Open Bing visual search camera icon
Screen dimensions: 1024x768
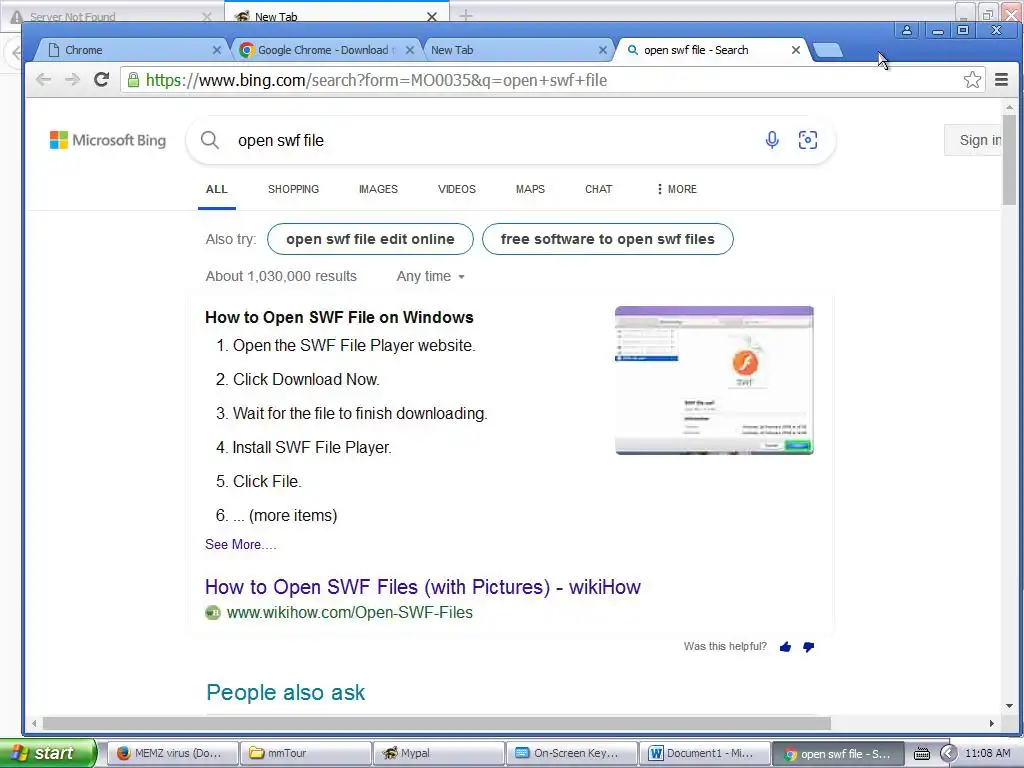(808, 140)
